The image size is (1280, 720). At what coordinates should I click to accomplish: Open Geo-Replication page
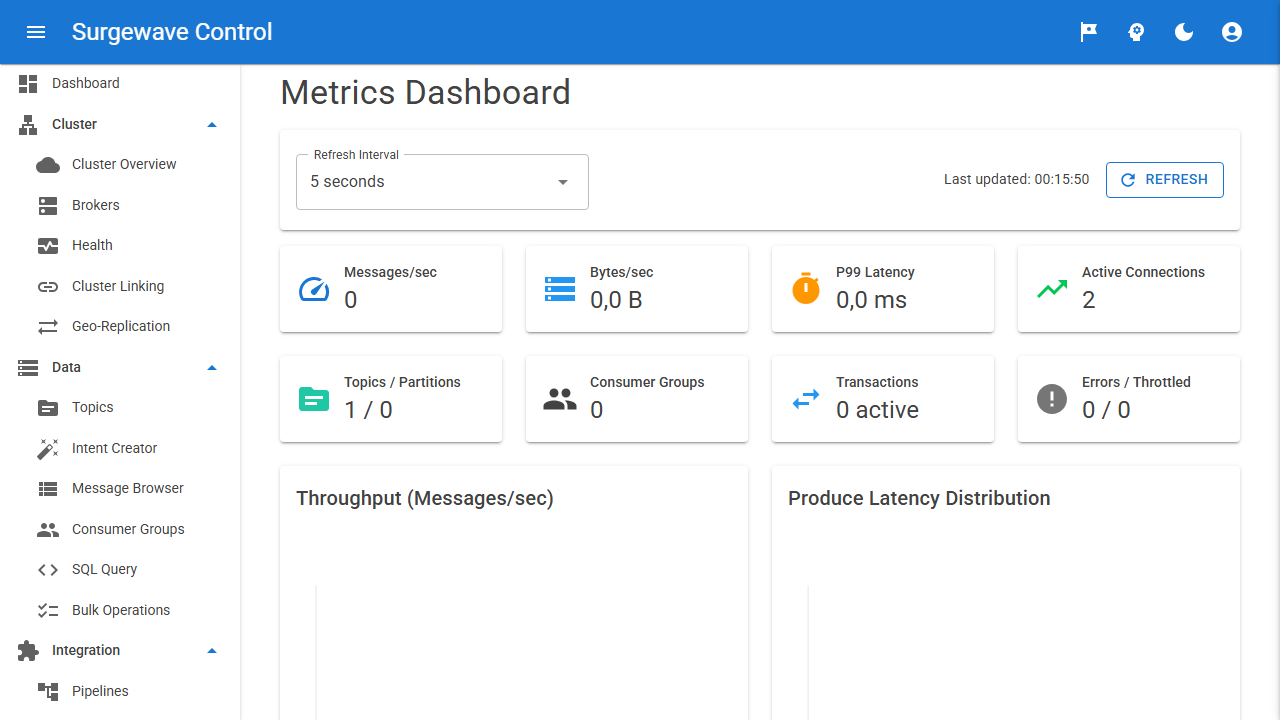tap(120, 327)
